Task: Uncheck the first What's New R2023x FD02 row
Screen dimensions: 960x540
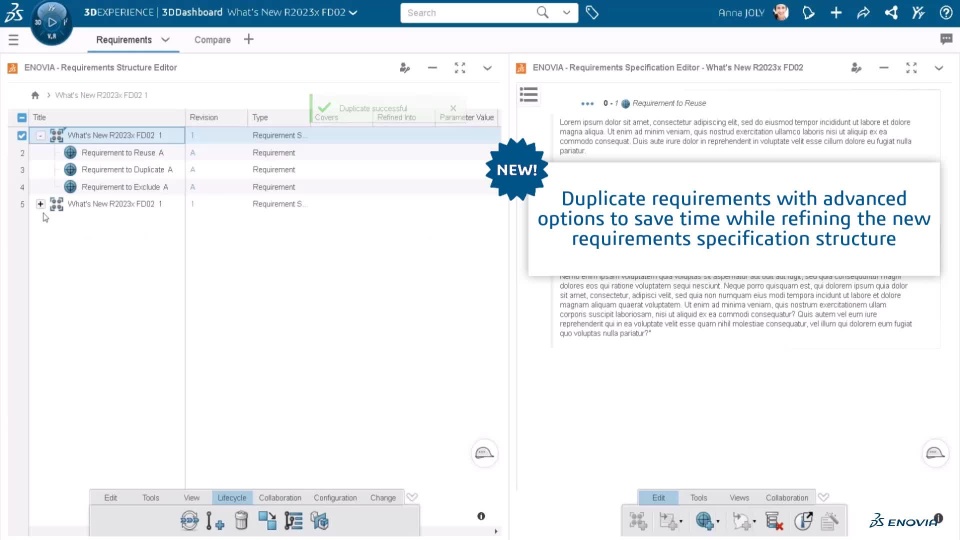Action: (21, 135)
